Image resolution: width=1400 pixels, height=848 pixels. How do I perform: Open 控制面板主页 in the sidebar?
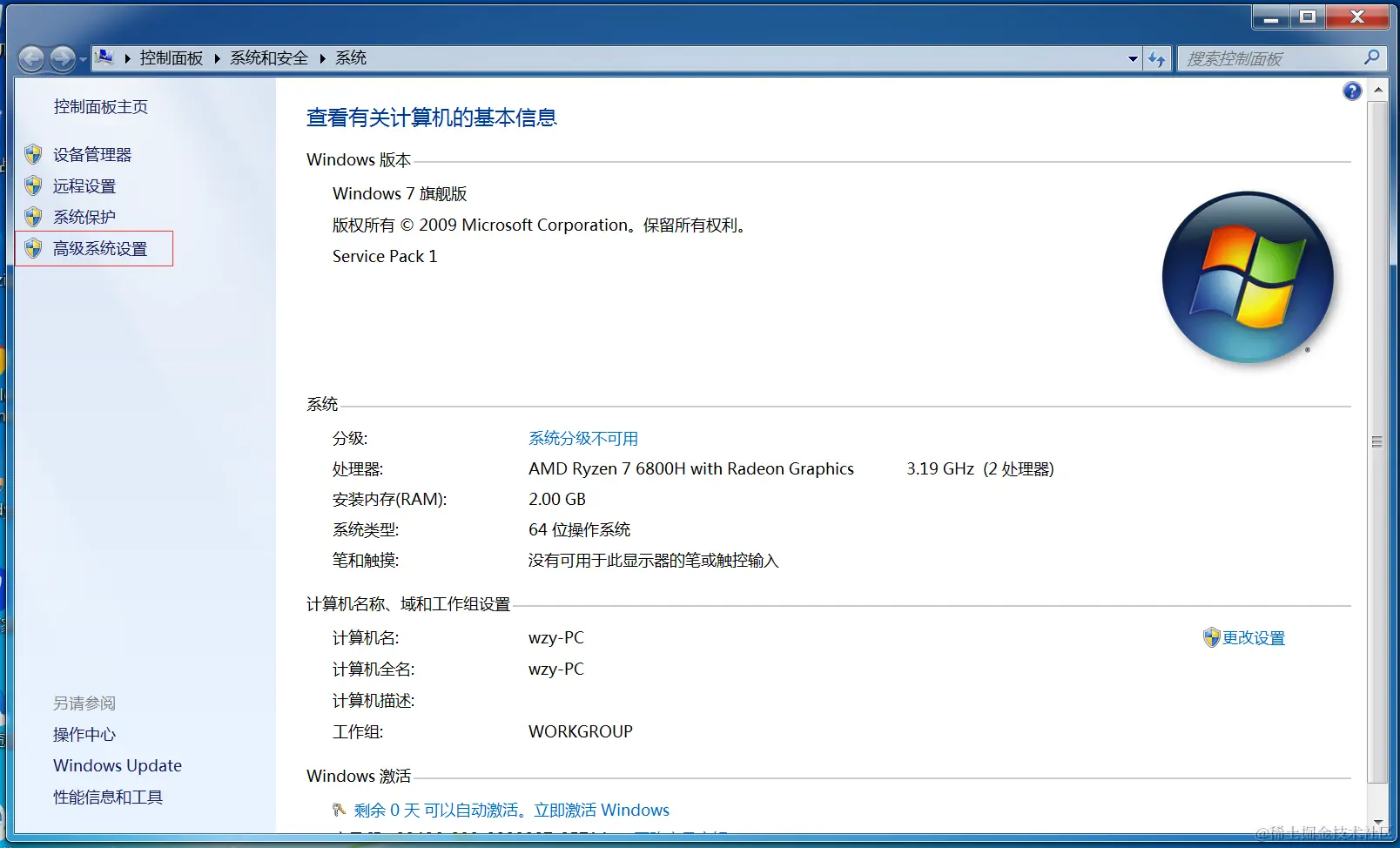101,106
